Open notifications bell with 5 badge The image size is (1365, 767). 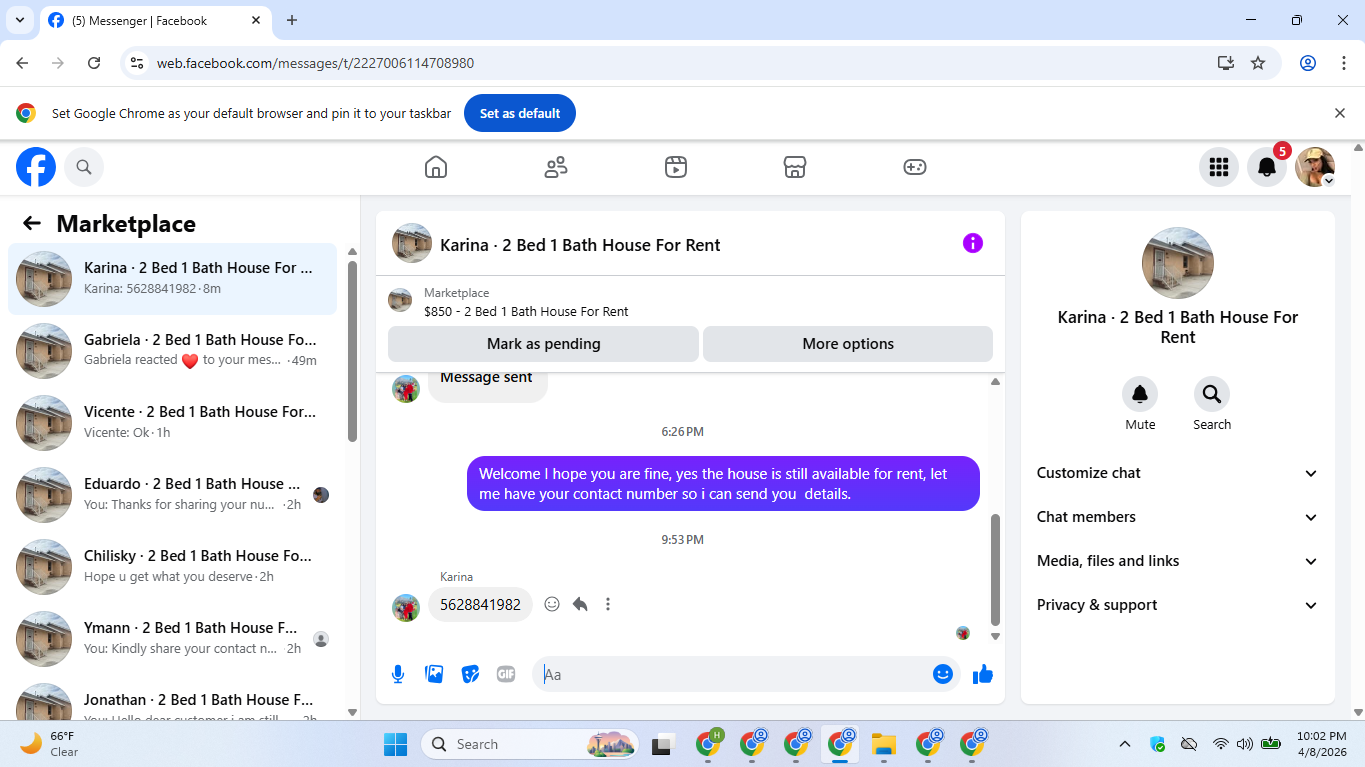click(x=1267, y=167)
